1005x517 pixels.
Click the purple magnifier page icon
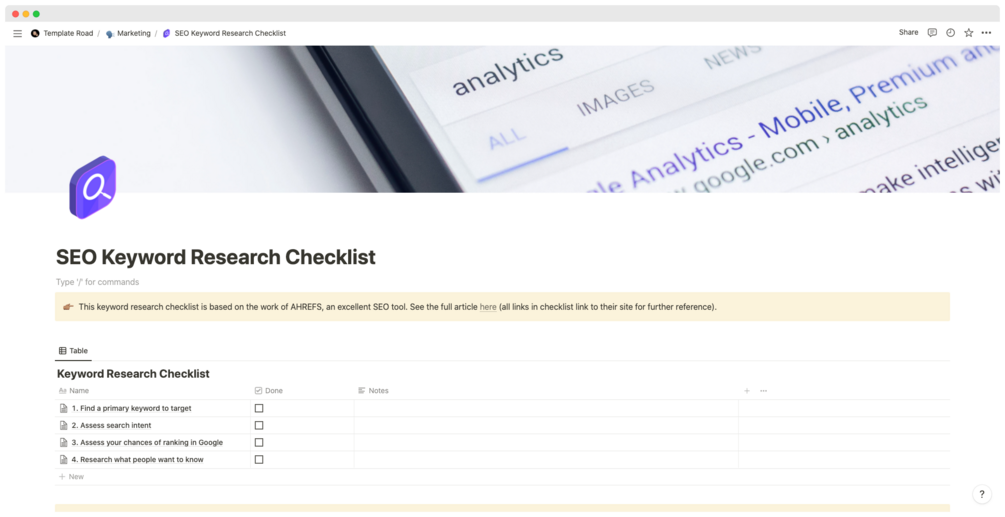(x=93, y=187)
